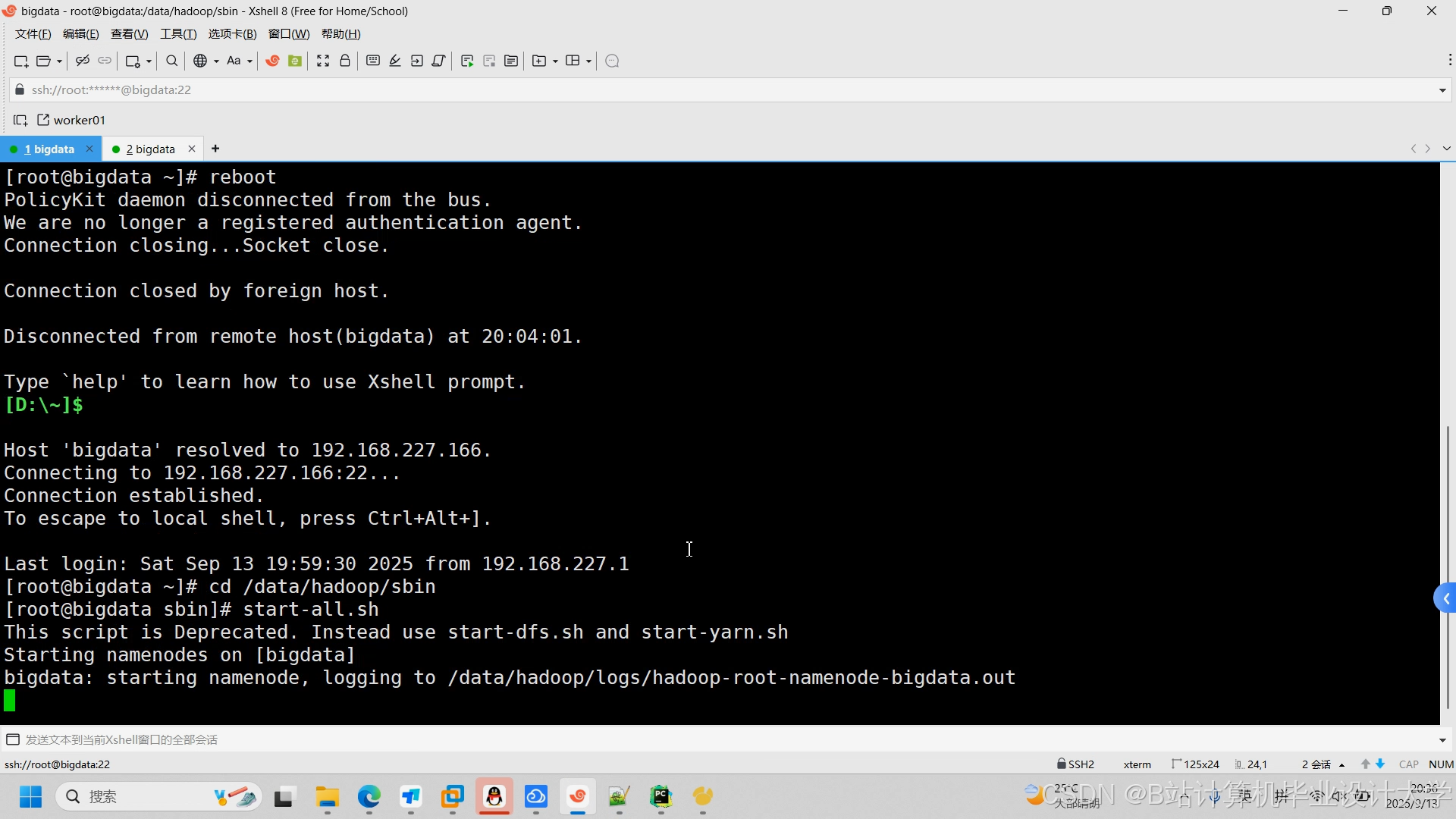Open the address bar dropdown
1456x819 pixels.
pyautogui.click(x=1442, y=89)
